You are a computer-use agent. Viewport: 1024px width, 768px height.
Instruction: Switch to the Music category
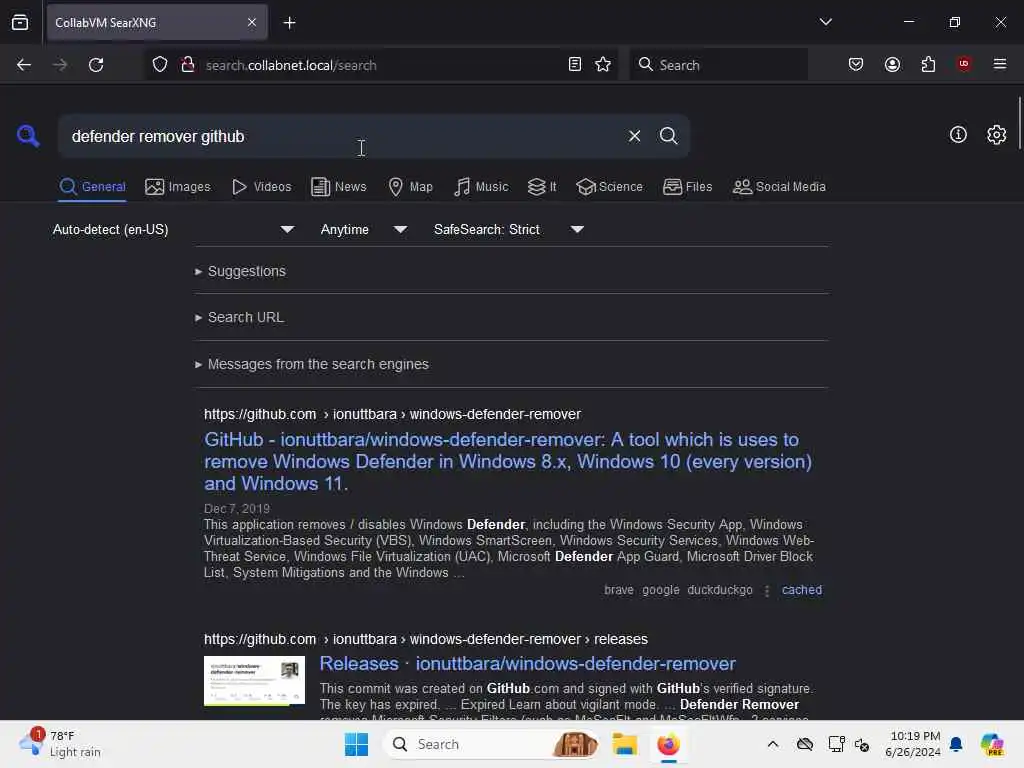[481, 187]
